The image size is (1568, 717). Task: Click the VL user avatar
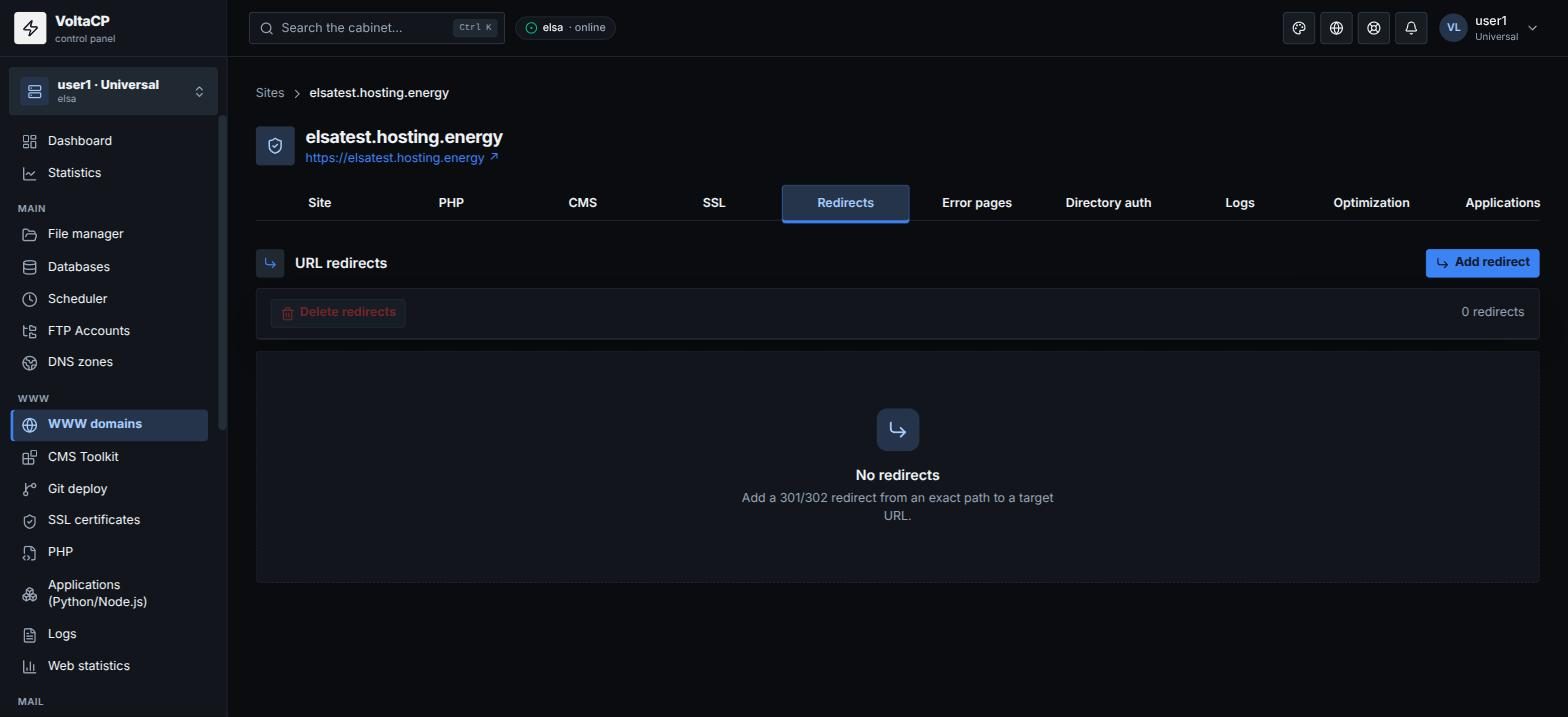pyautogui.click(x=1453, y=28)
